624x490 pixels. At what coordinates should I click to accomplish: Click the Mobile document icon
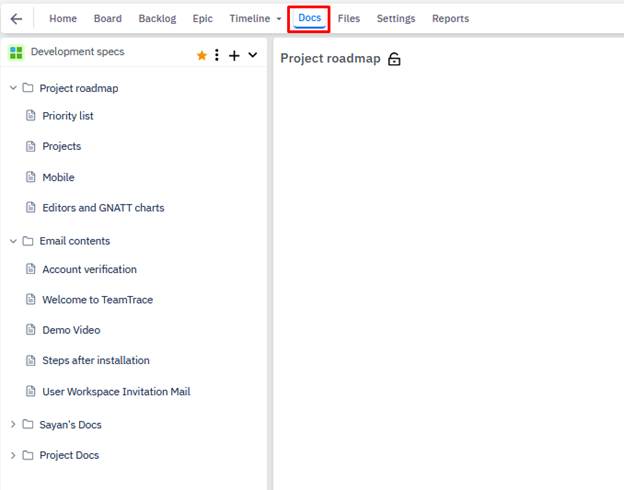(31, 177)
